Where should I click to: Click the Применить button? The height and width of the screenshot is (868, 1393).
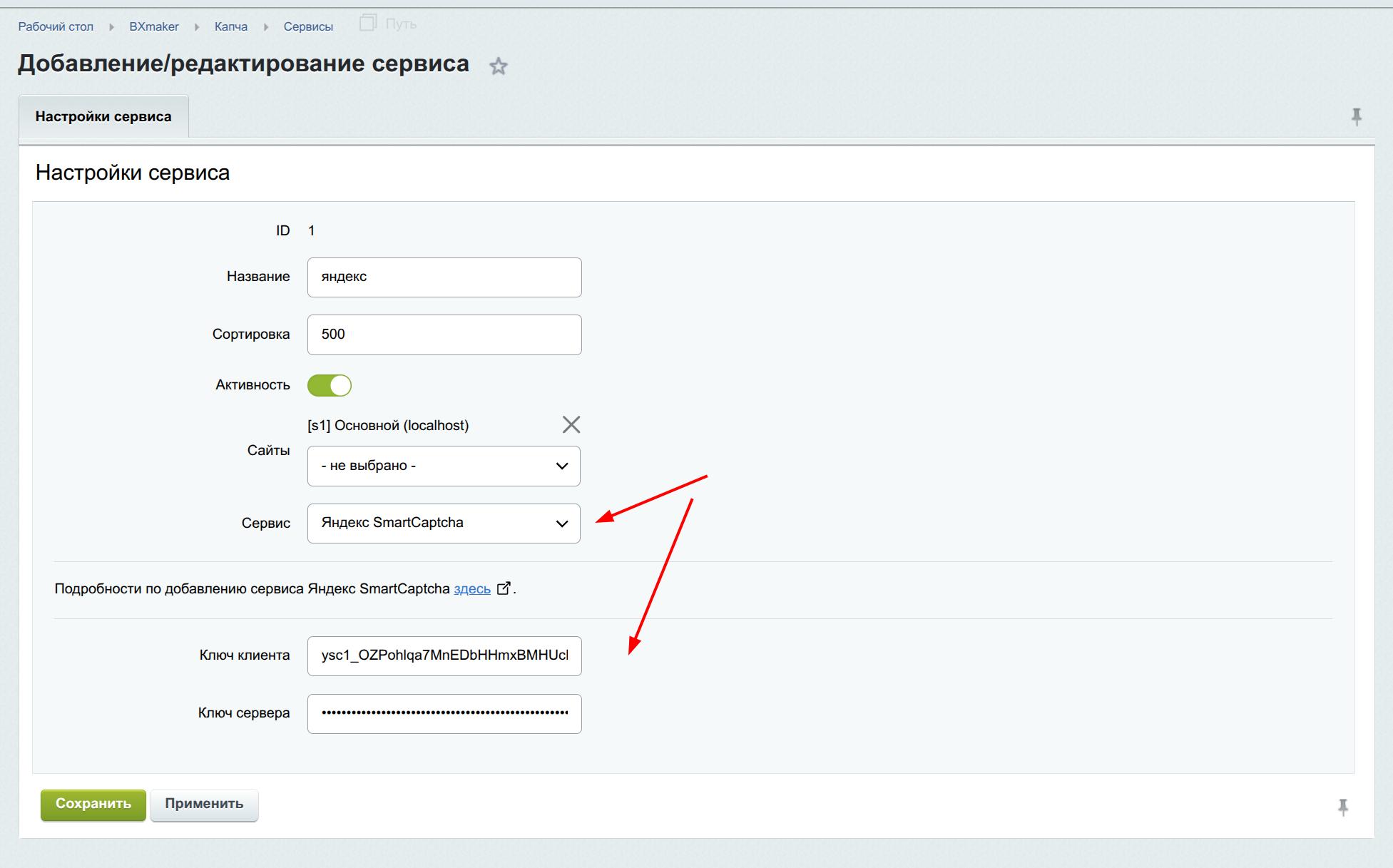coord(204,804)
